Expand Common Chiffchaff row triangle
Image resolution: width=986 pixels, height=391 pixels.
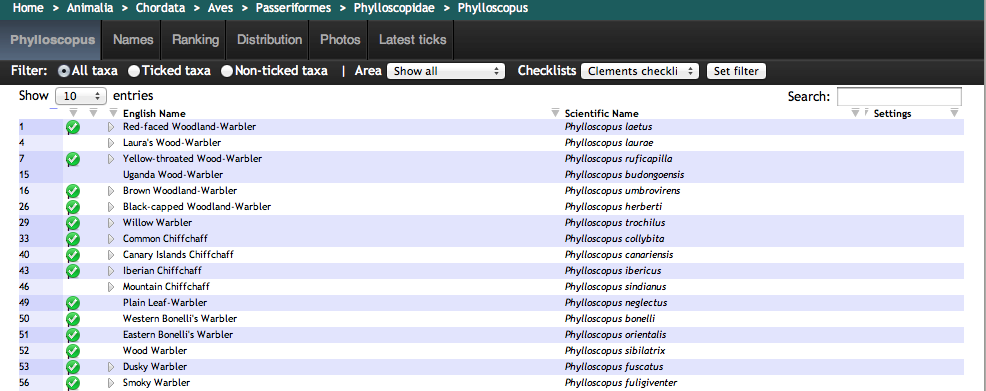coord(111,239)
